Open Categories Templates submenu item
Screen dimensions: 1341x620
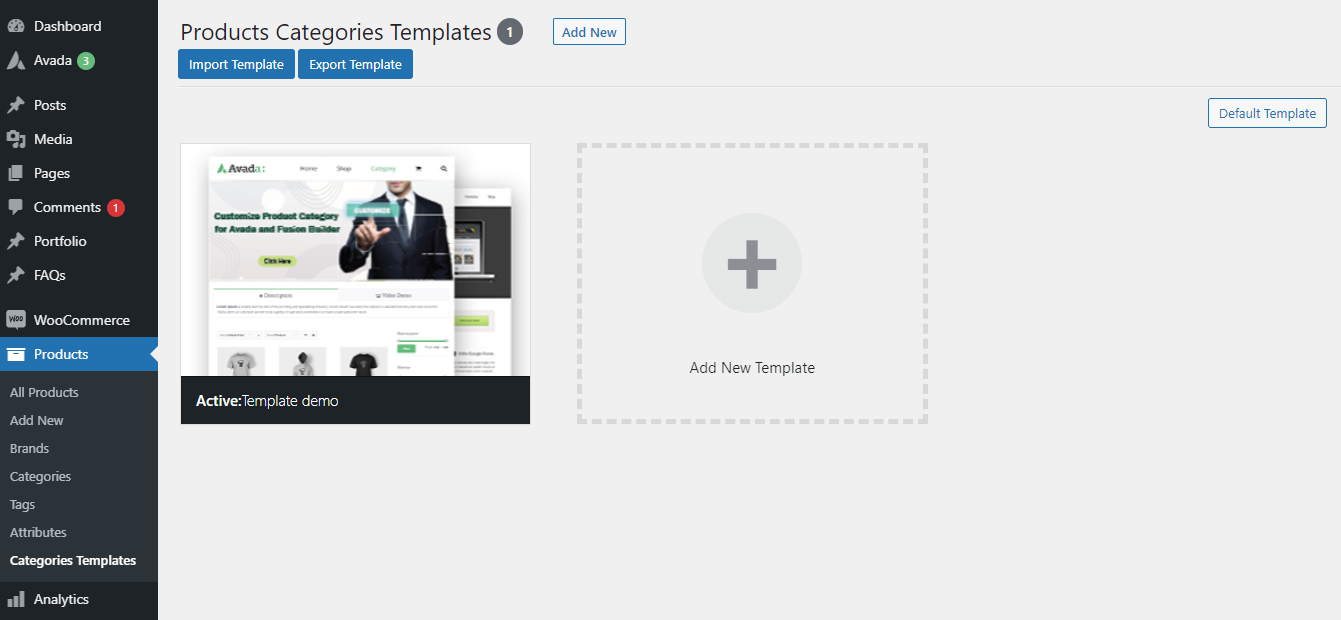pyautogui.click(x=73, y=560)
